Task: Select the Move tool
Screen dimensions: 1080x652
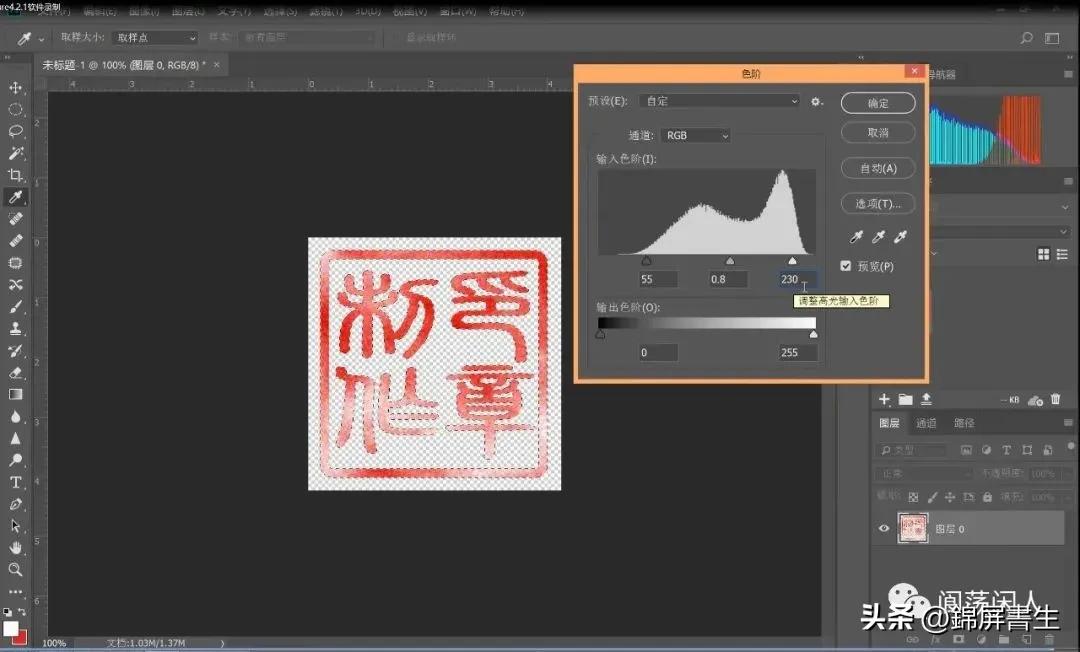Action: click(x=15, y=87)
